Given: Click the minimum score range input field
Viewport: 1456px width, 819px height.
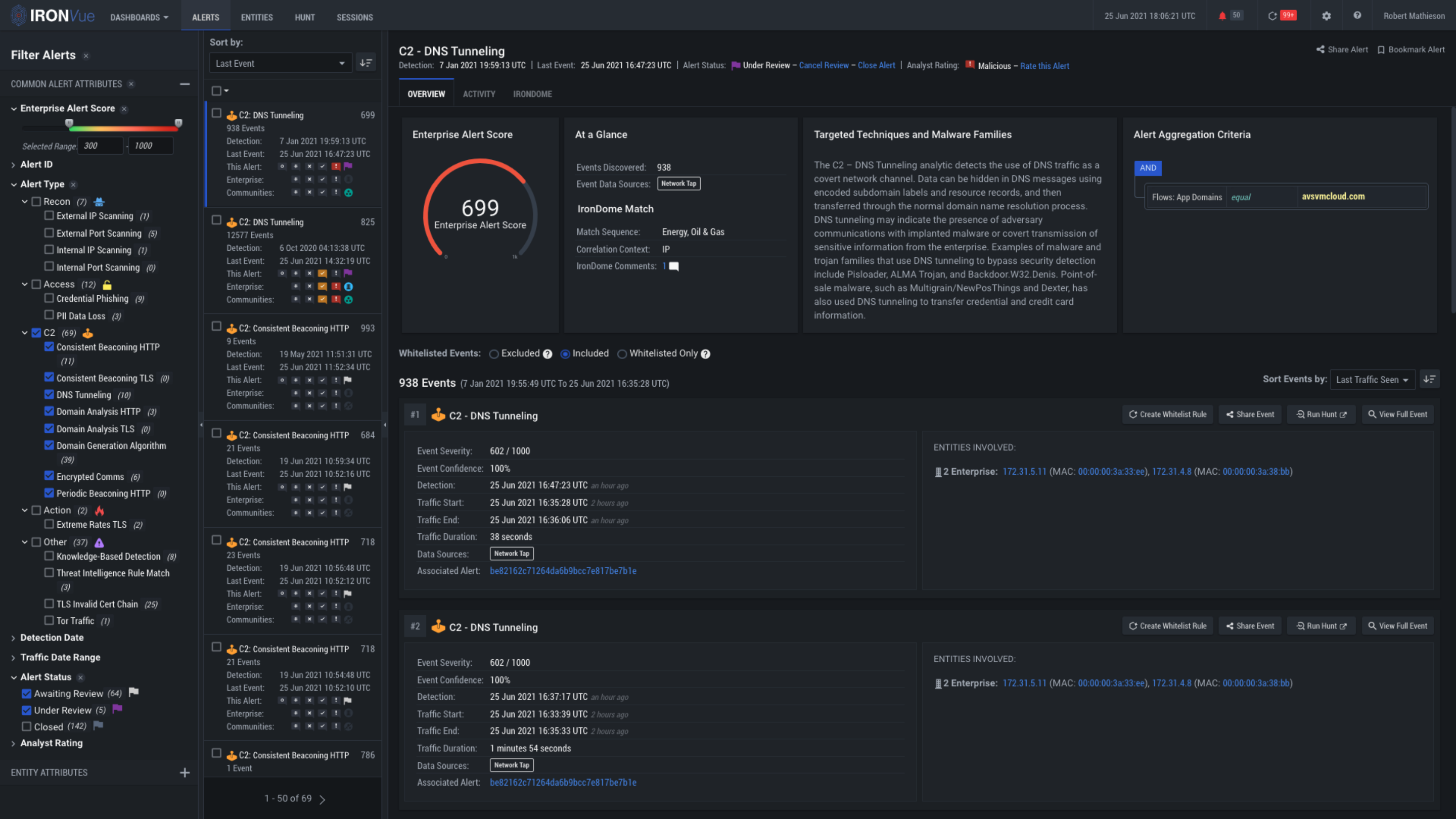Looking at the screenshot, I should tap(100, 146).
